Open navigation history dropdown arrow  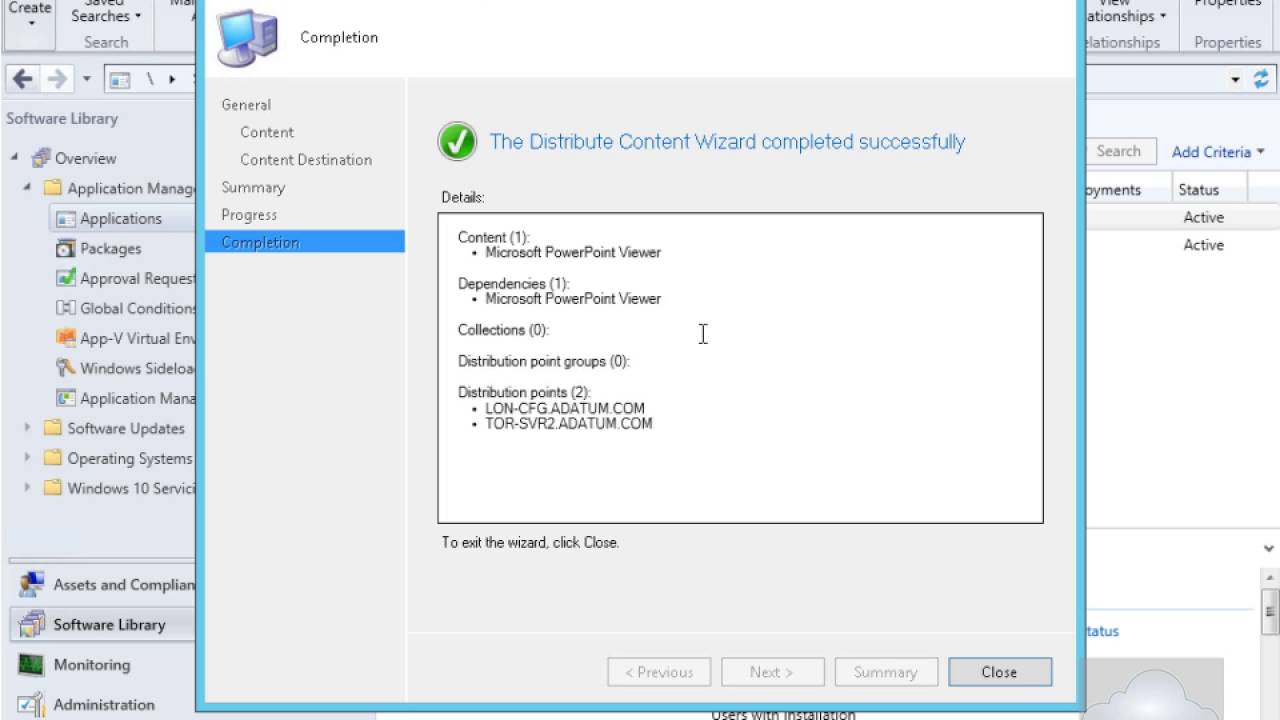[x=87, y=79]
